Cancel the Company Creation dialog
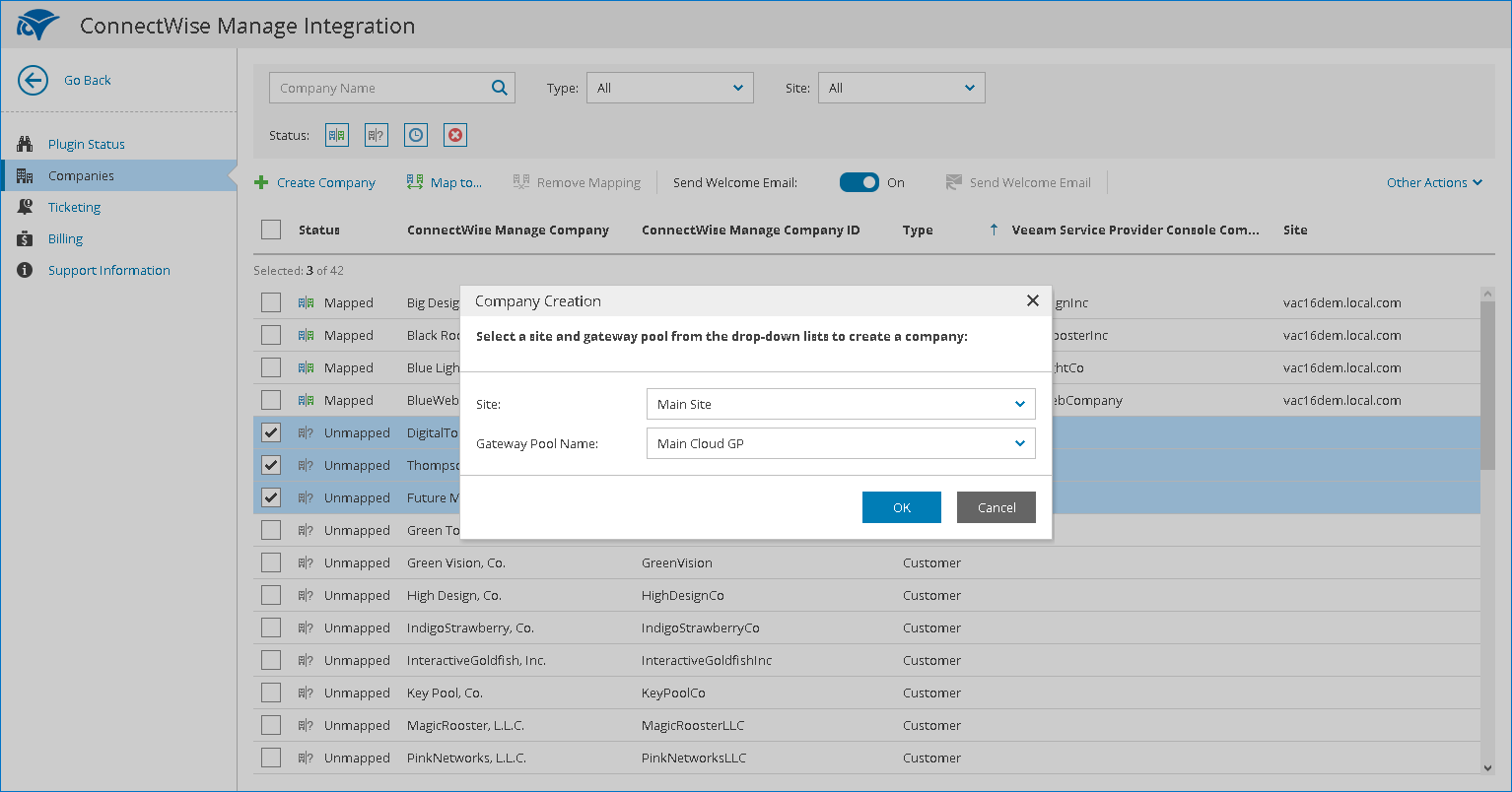The height and width of the screenshot is (792, 1512). point(996,507)
